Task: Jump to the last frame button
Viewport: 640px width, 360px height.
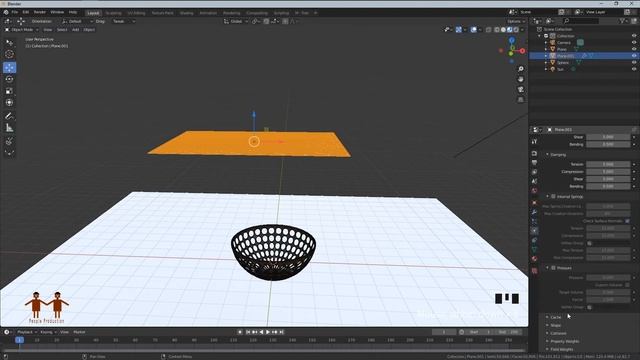Action: 282,332
